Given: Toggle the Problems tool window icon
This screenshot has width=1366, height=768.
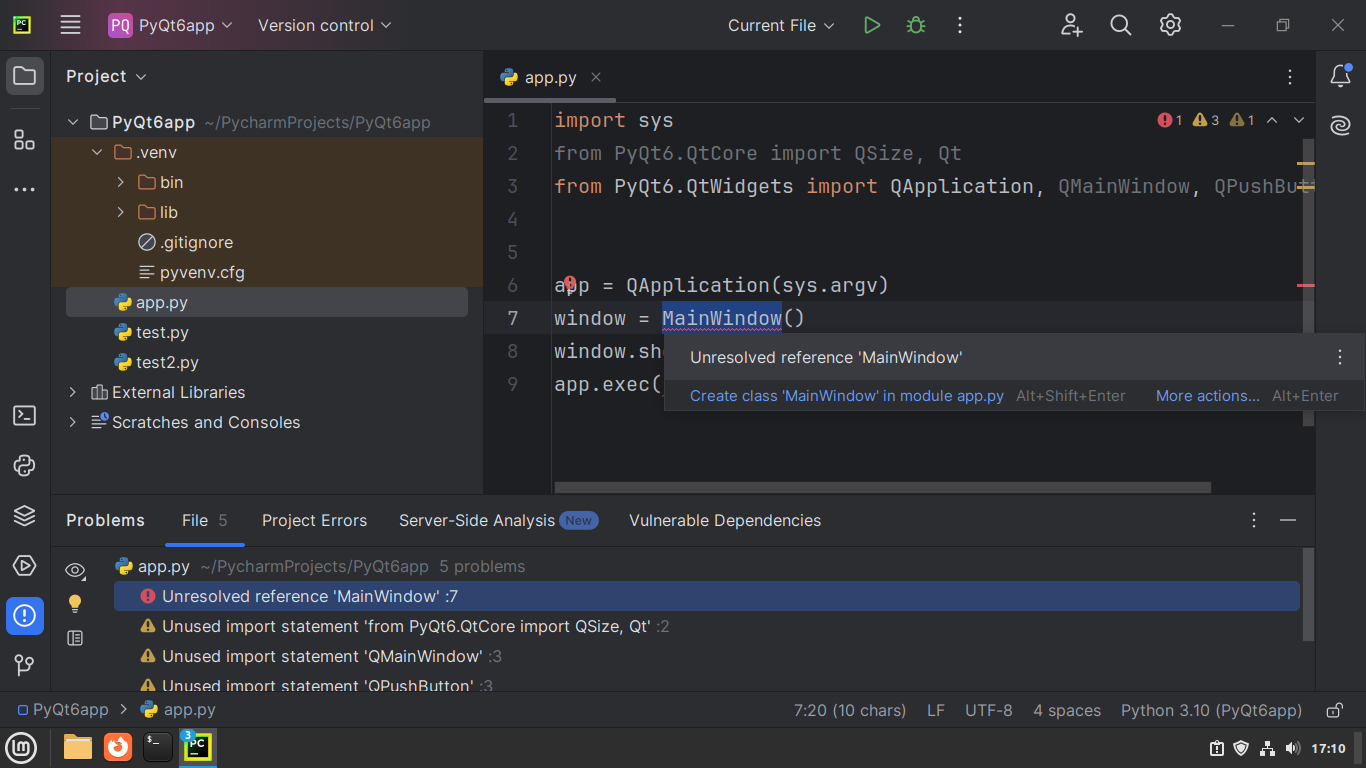Looking at the screenshot, I should [25, 616].
